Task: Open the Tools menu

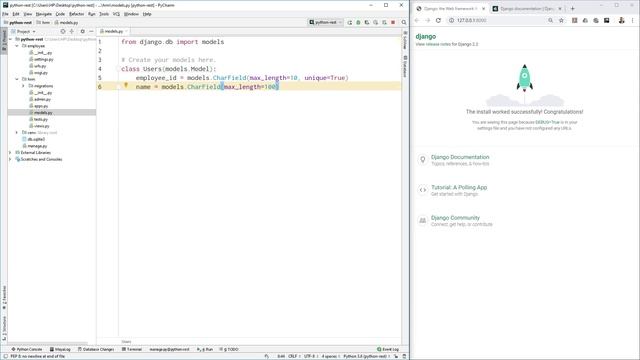Action: click(104, 14)
